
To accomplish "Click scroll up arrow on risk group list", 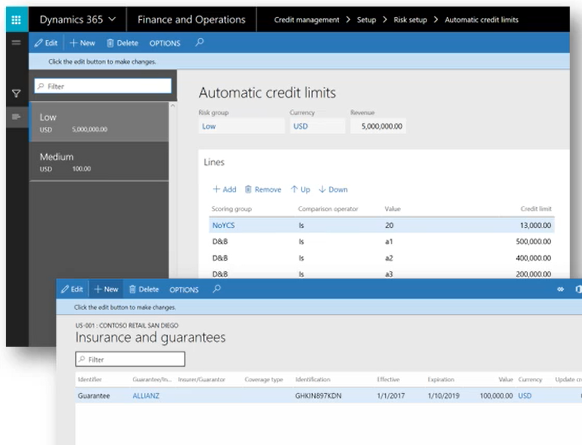I will [173, 106].
